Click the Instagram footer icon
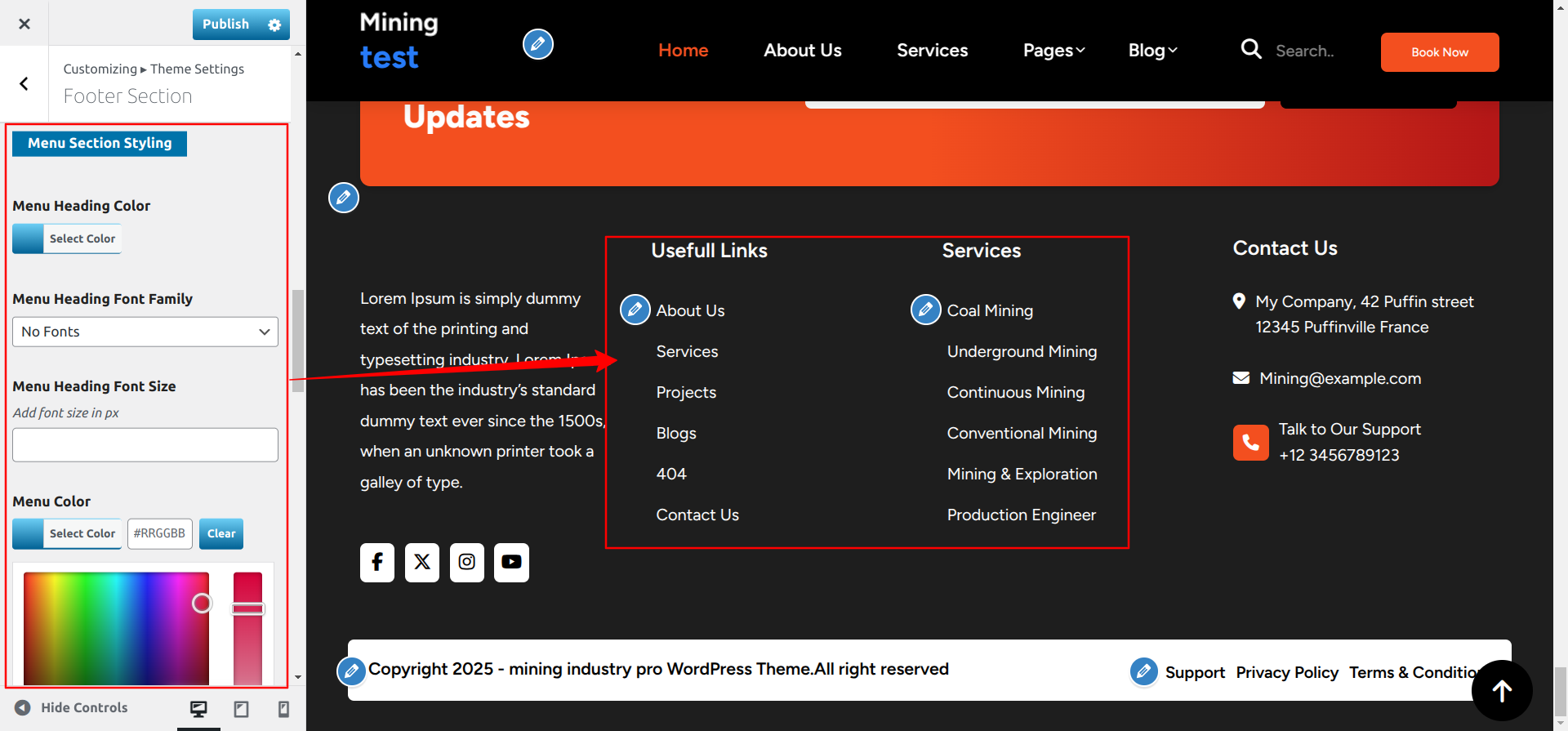The height and width of the screenshot is (731, 1568). 467,562
